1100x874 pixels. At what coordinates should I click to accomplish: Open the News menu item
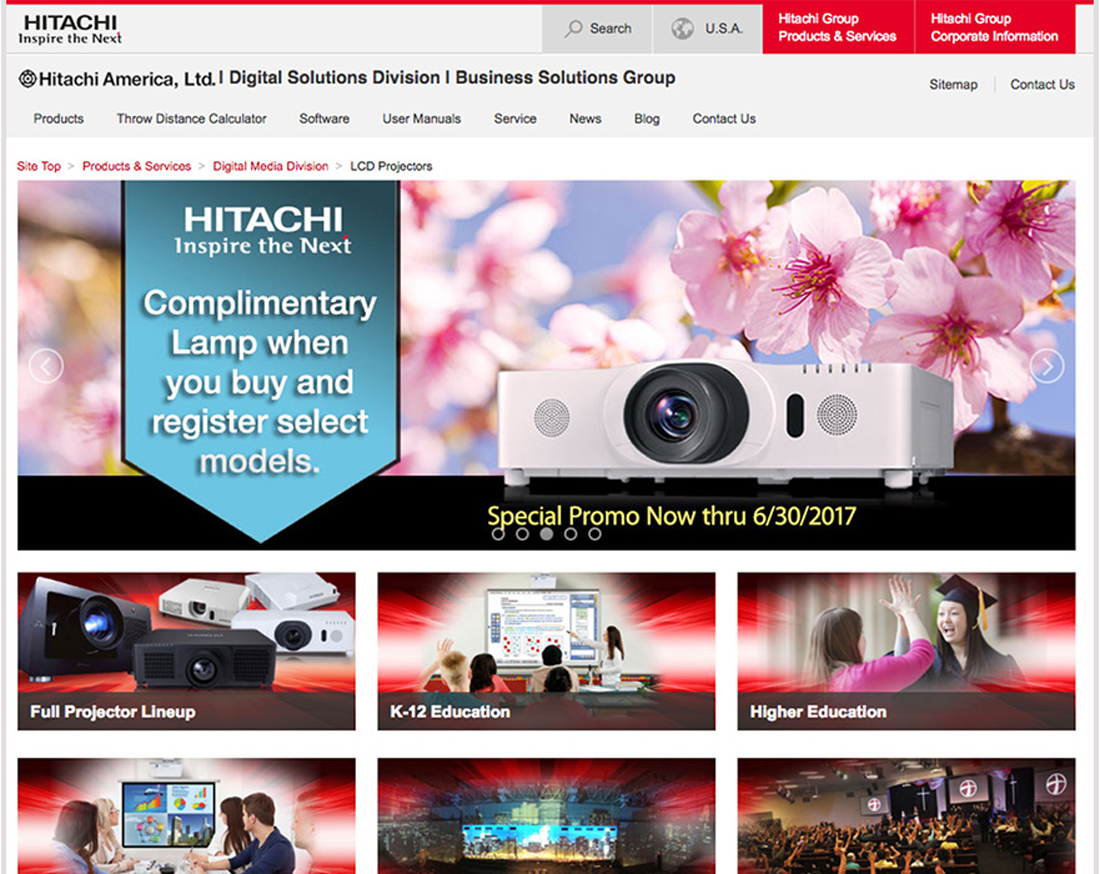coord(585,119)
